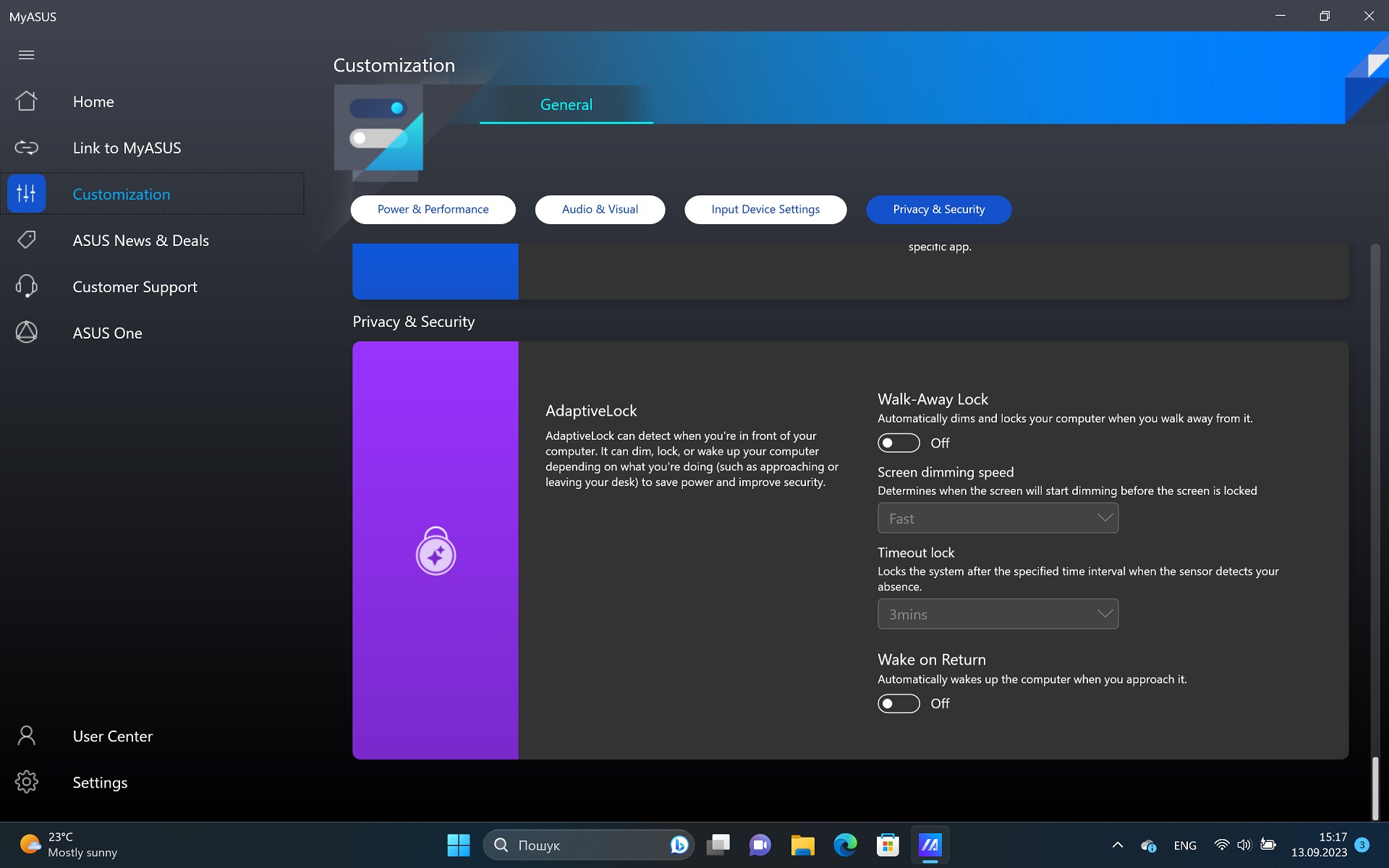Select the General tab
The width and height of the screenshot is (1389, 868).
coord(566,105)
